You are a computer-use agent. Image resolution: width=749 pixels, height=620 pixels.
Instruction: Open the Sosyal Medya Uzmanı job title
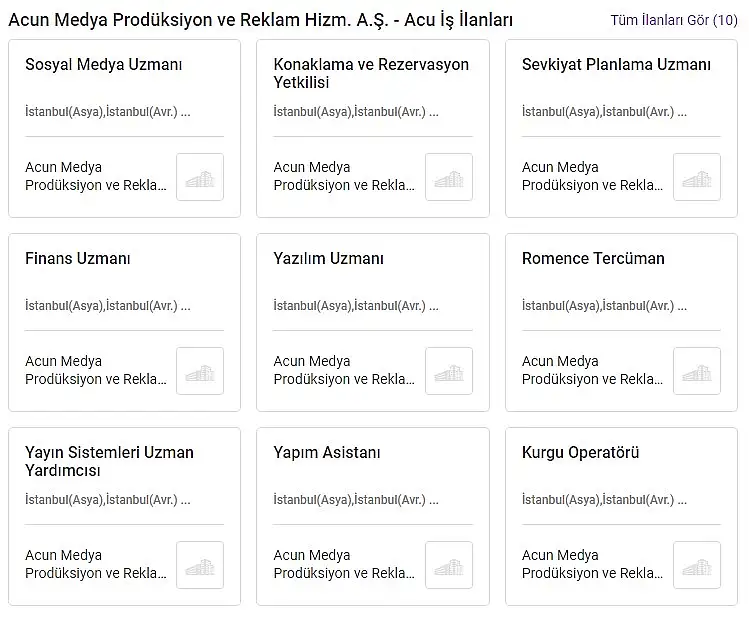click(104, 64)
